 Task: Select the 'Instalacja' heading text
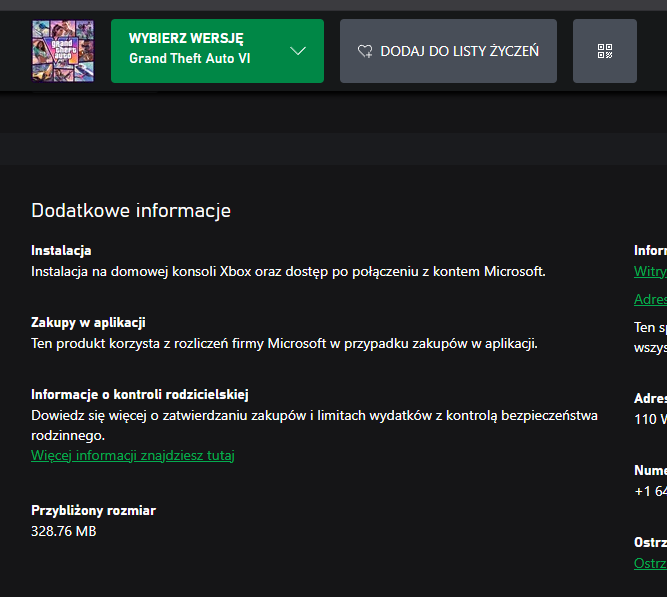click(61, 250)
